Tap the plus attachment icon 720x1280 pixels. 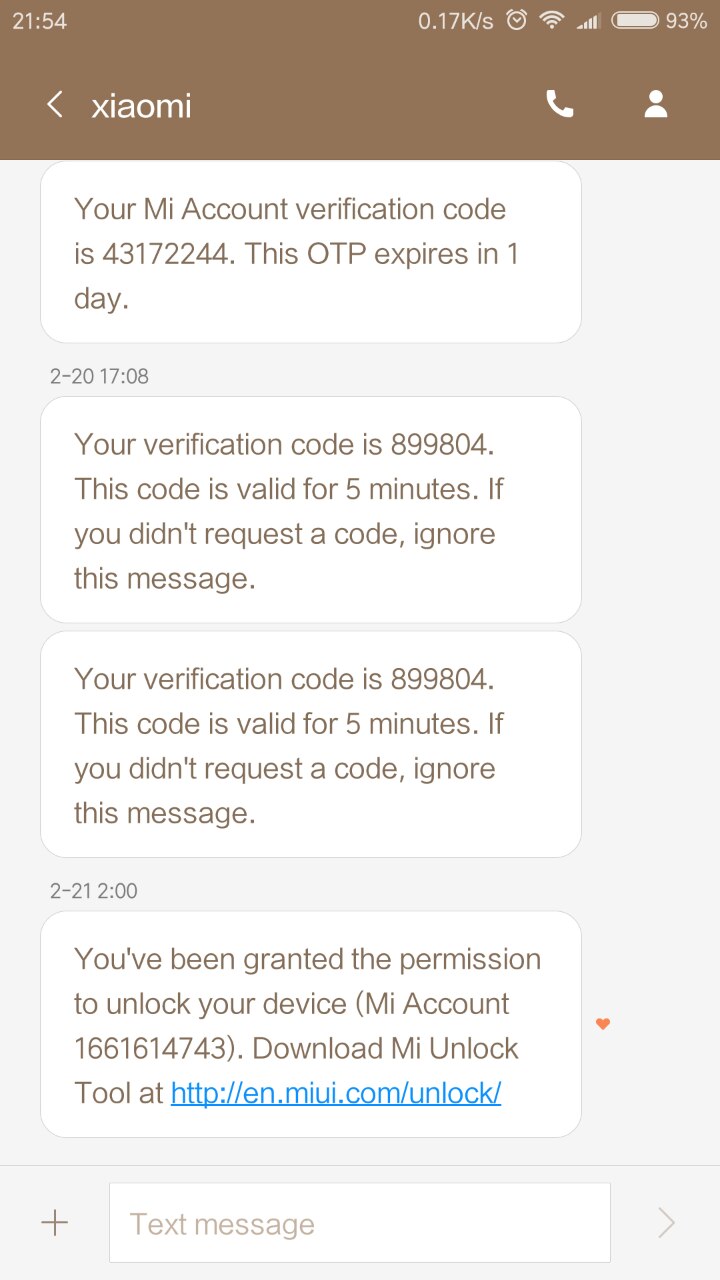pos(54,1222)
